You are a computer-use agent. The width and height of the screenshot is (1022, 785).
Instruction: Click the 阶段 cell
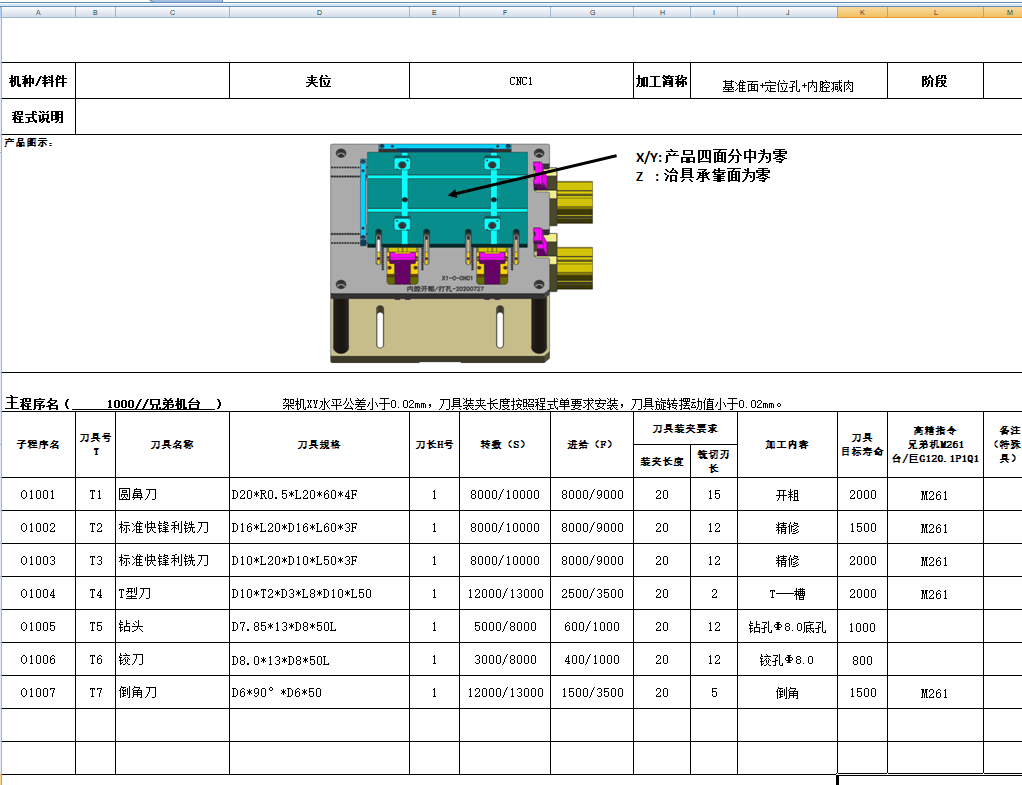(x=936, y=81)
